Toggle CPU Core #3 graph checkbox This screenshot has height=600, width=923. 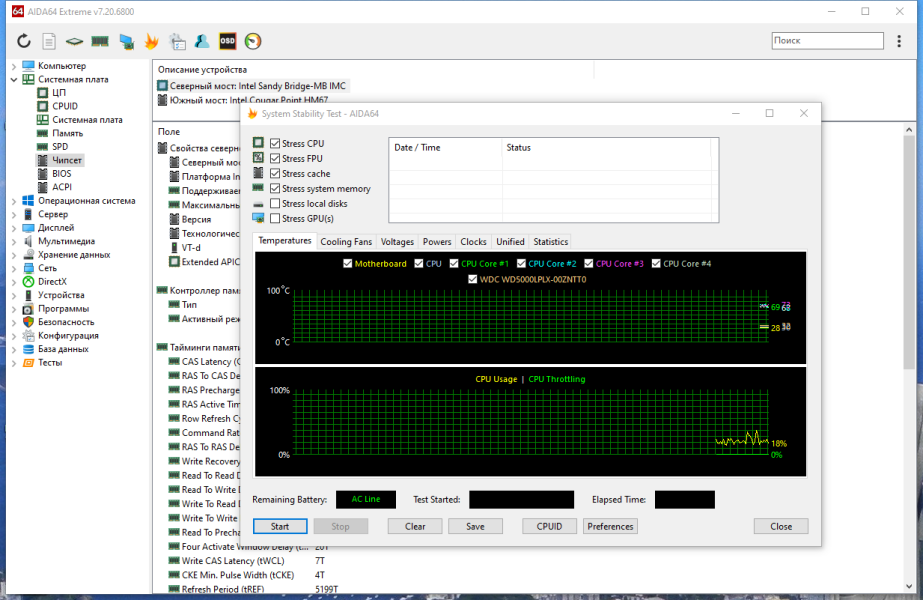click(x=589, y=263)
